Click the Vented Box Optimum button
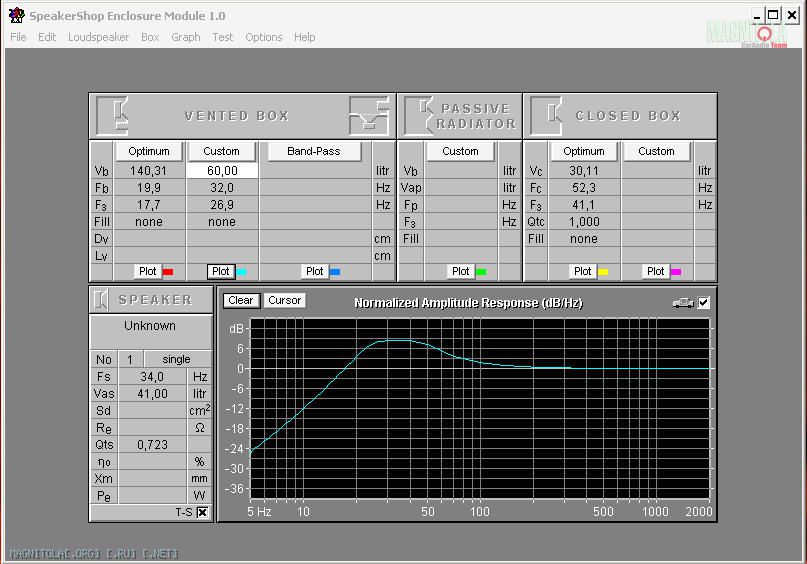This screenshot has width=807, height=564. click(149, 151)
